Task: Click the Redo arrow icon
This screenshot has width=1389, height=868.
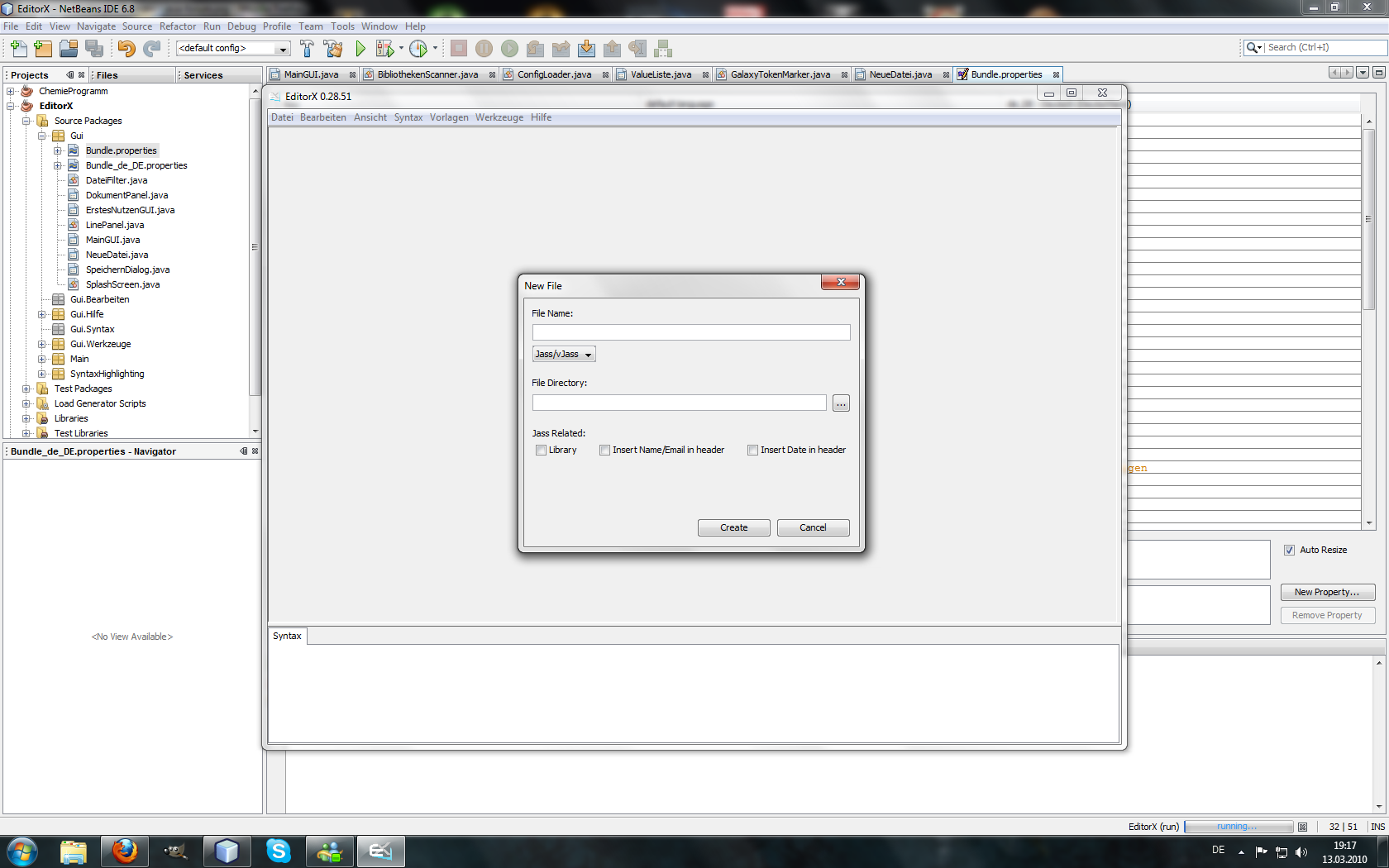Action: click(152, 49)
